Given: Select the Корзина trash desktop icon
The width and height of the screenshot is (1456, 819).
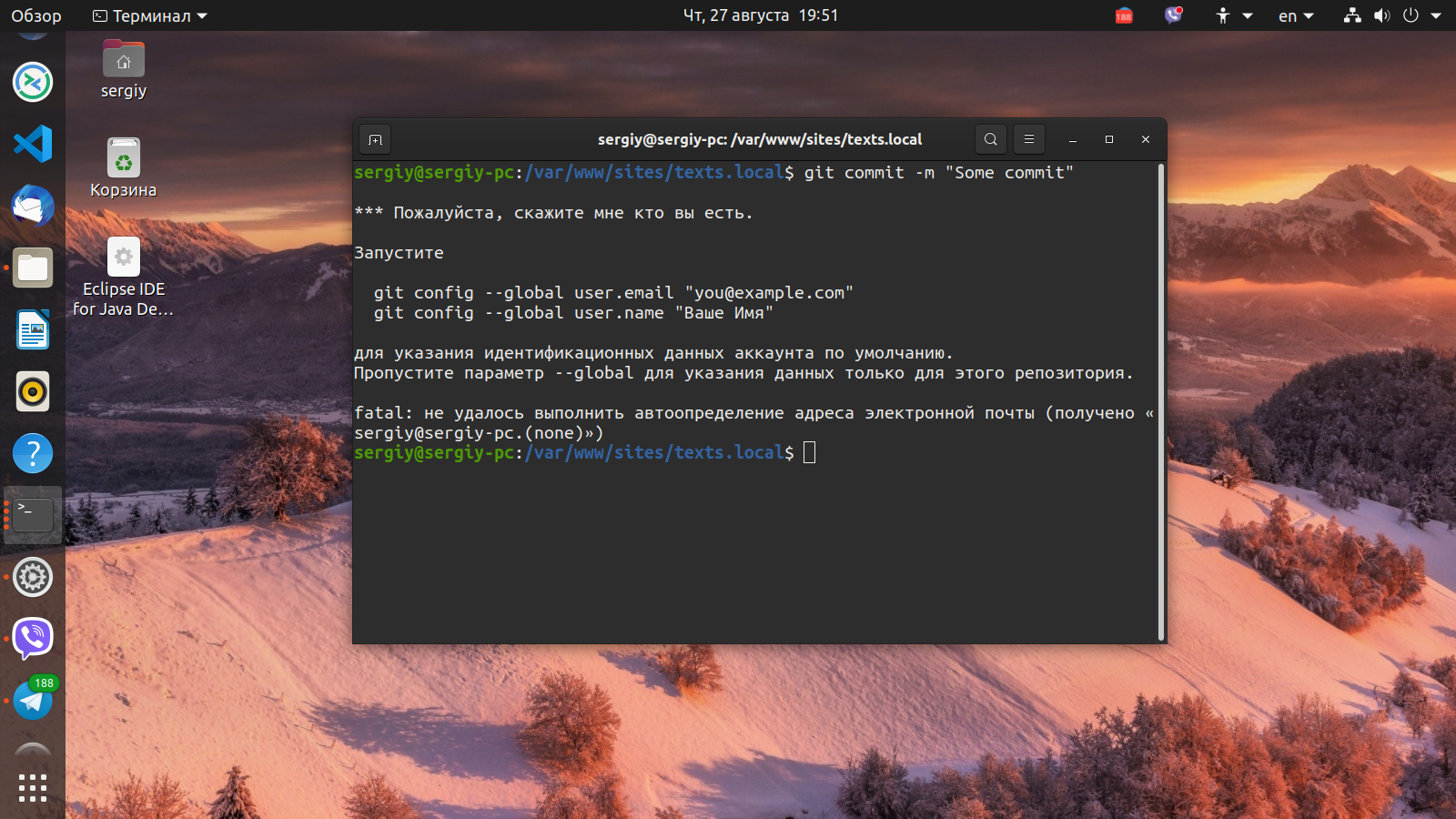Looking at the screenshot, I should click(124, 168).
